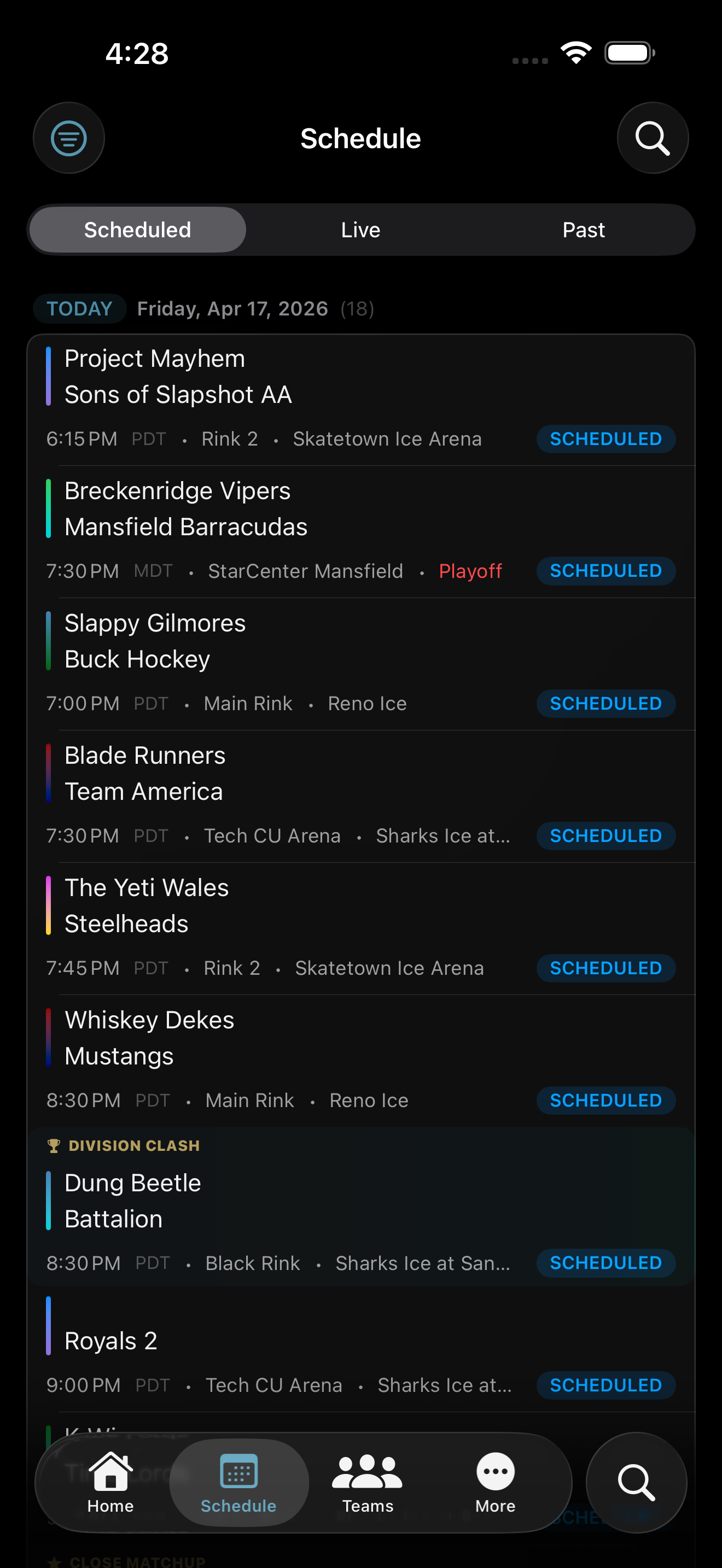Open the filter menu icon
722x1568 pixels.
(x=69, y=138)
